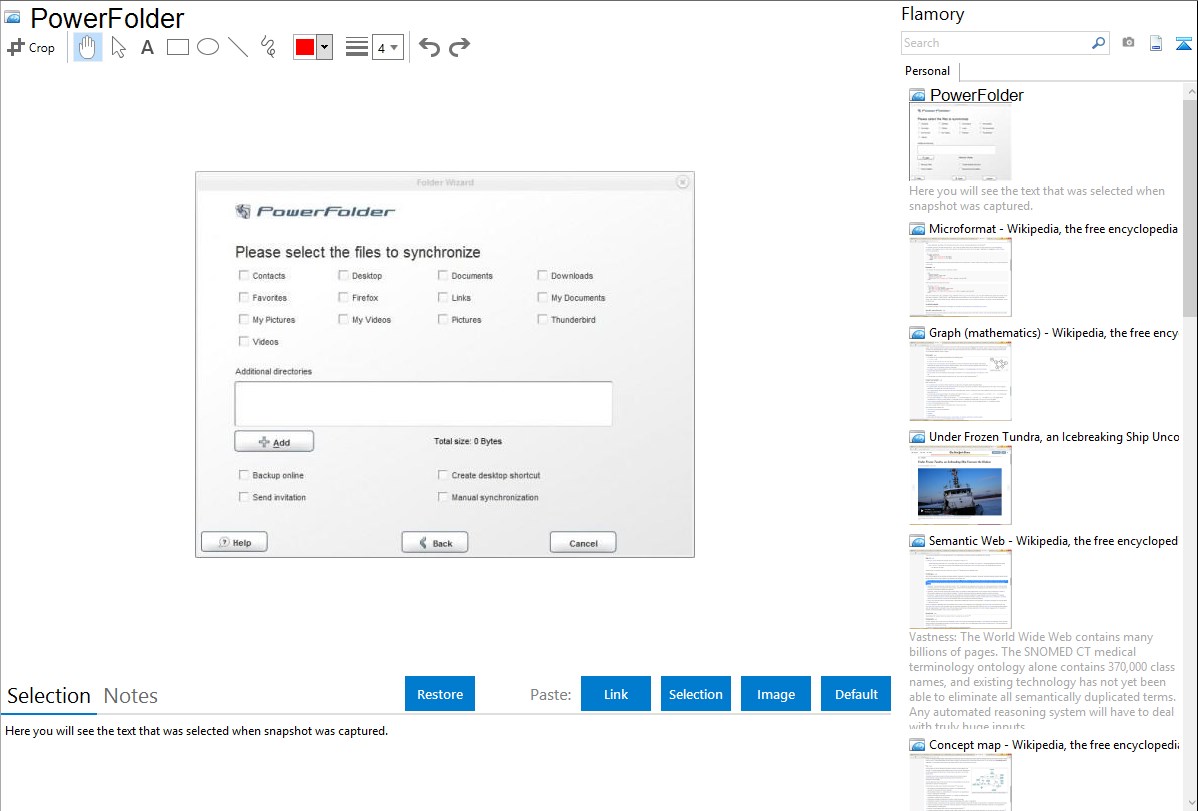The width and height of the screenshot is (1198, 811).
Task: Close the Folder Wizard dialog
Action: [x=682, y=182]
